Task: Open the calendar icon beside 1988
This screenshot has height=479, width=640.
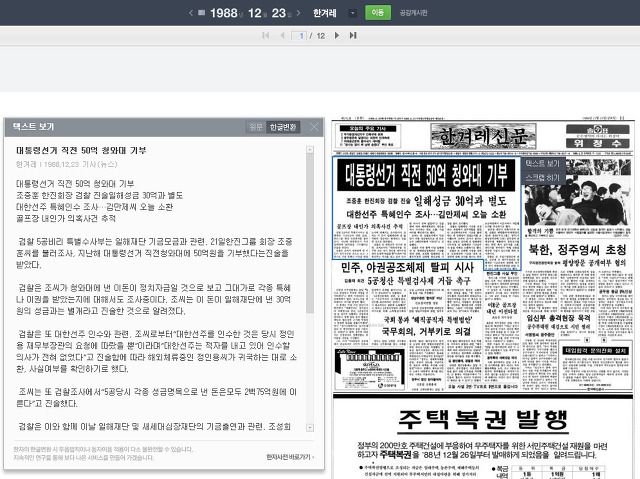Action: click(201, 13)
